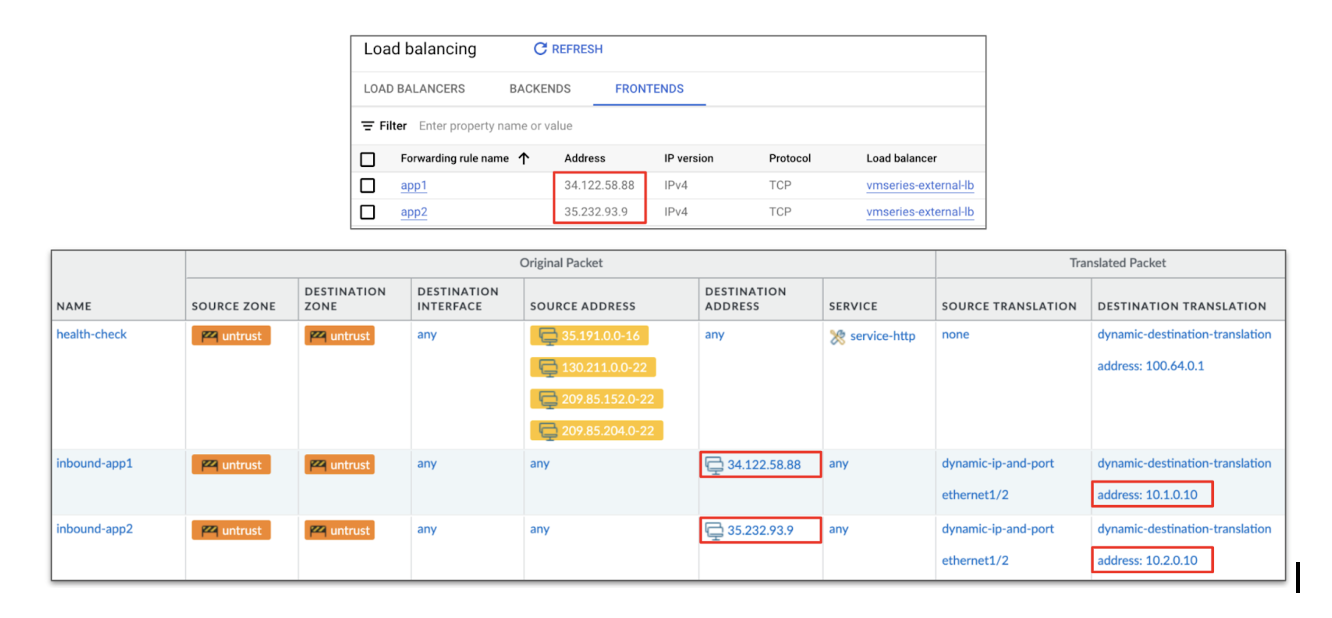Open the health-check NAT rule
The width and height of the screenshot is (1332, 618).
pyautogui.click(x=91, y=334)
